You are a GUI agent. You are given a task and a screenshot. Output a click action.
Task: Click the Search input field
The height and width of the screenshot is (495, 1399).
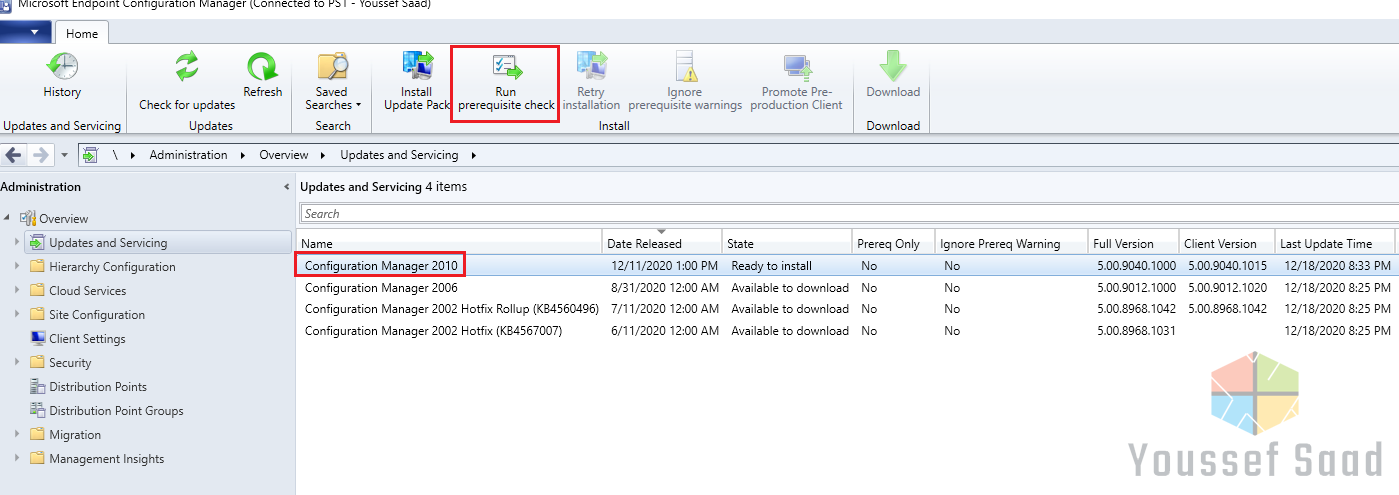pyautogui.click(x=848, y=213)
